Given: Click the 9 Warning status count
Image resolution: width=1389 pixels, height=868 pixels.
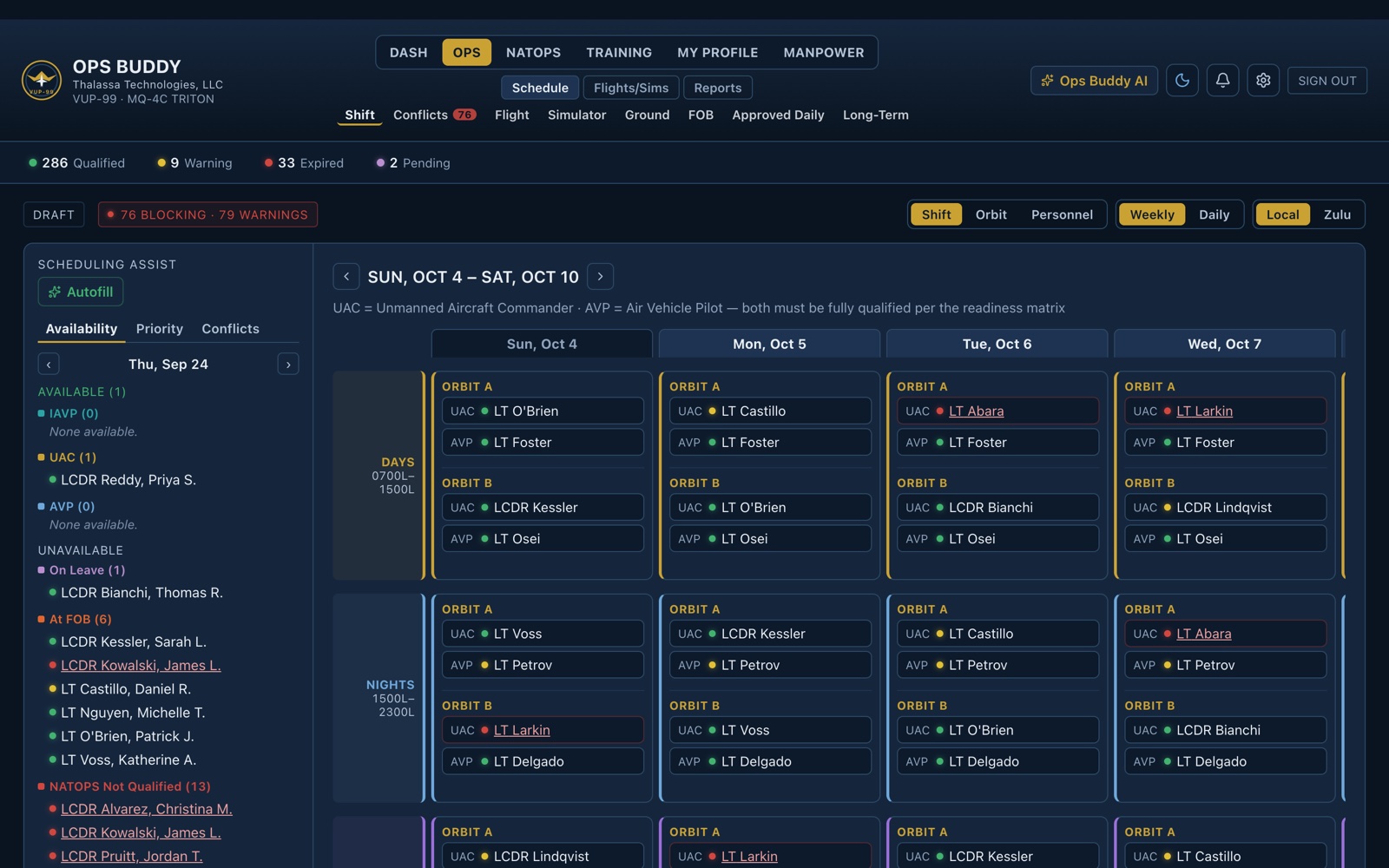Looking at the screenshot, I should click(x=194, y=162).
